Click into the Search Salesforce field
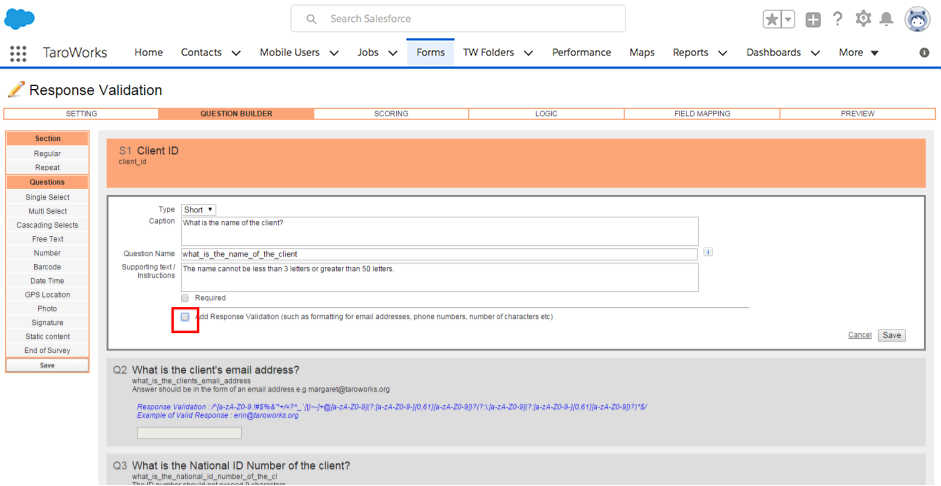This screenshot has width=941, height=486. [458, 19]
